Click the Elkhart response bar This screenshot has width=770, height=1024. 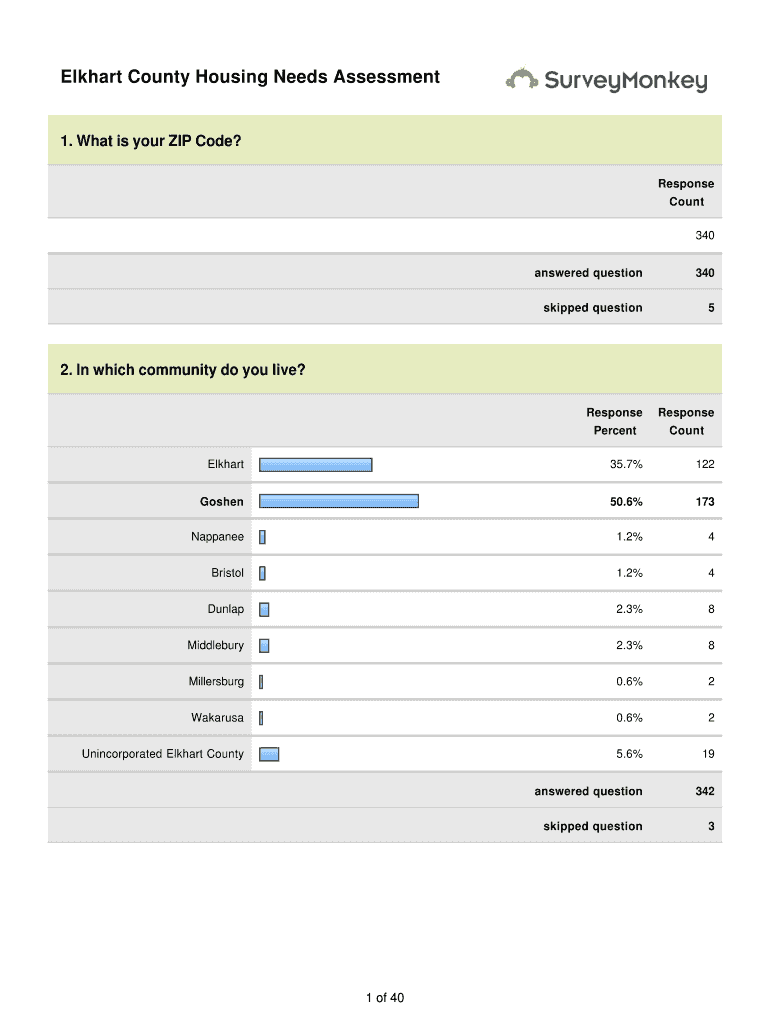(x=316, y=464)
